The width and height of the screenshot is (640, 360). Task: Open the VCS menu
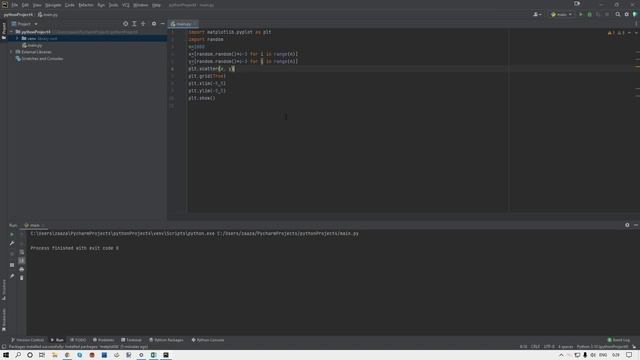click(126, 5)
